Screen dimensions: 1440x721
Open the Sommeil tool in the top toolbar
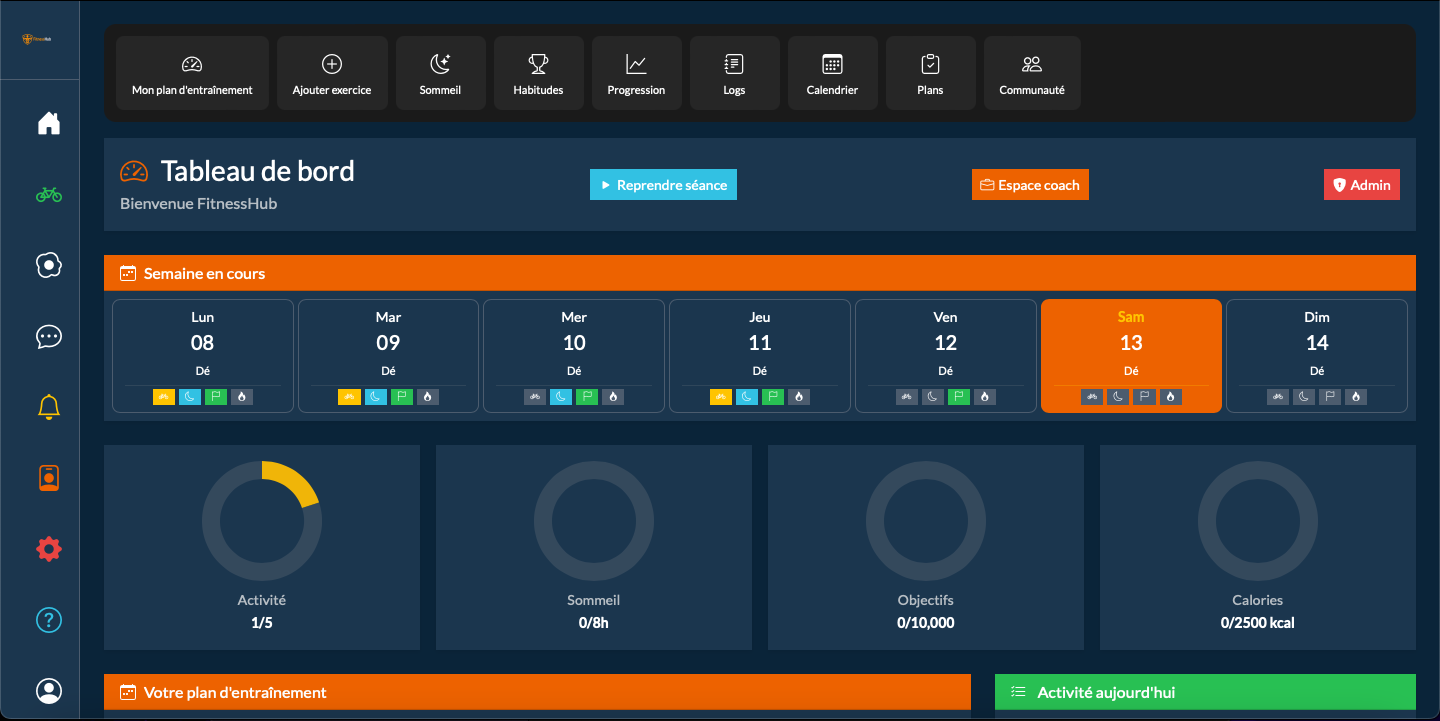(440, 72)
